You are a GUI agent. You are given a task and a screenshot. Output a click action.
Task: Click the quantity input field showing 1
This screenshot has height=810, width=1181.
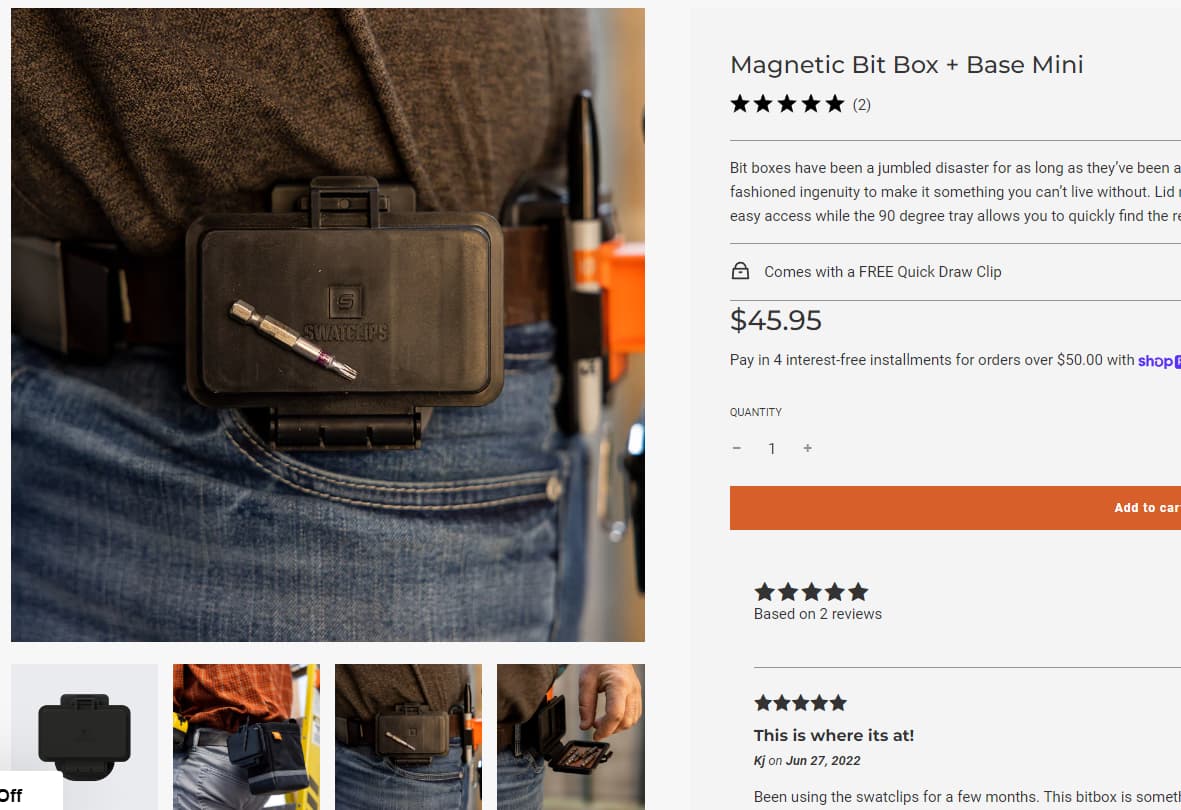click(772, 449)
